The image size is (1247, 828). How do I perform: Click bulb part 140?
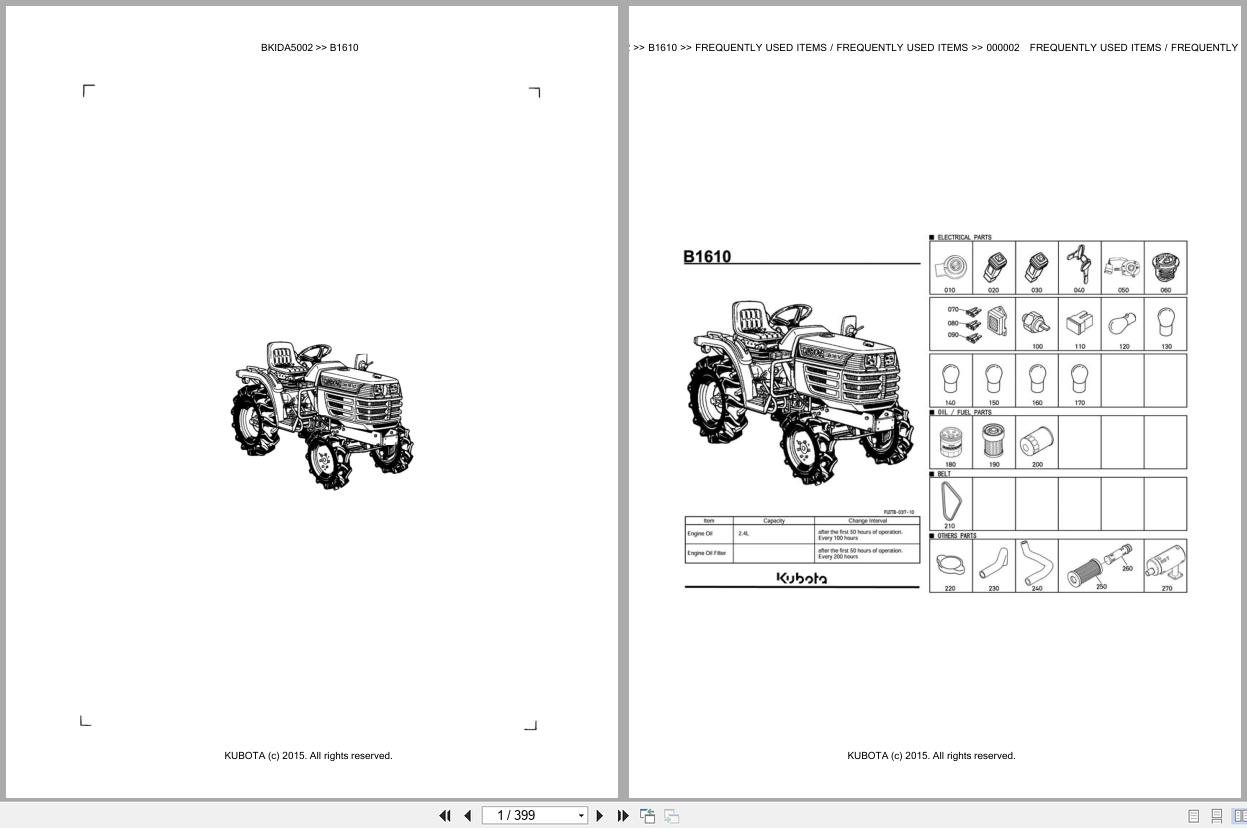950,379
